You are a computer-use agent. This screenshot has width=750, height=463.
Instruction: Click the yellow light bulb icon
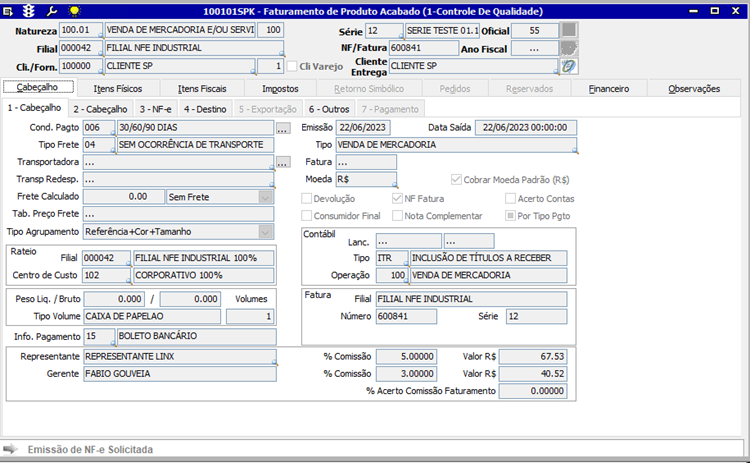(74, 10)
